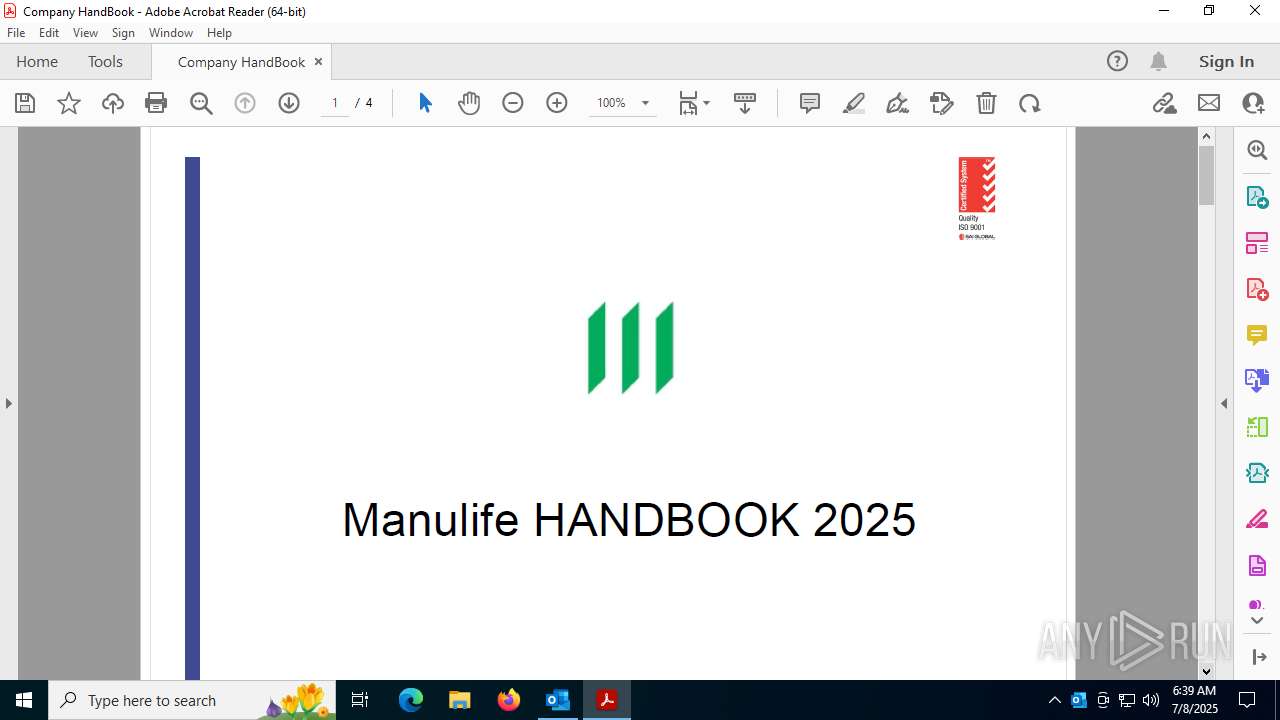The image size is (1280, 720).
Task: Expand the left navigation pane
Action: (x=8, y=403)
